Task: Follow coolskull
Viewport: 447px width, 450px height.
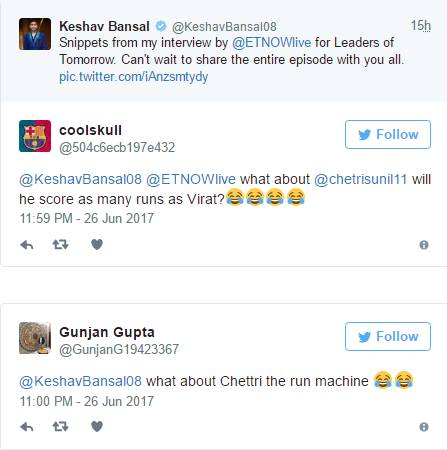Action: pos(388,135)
